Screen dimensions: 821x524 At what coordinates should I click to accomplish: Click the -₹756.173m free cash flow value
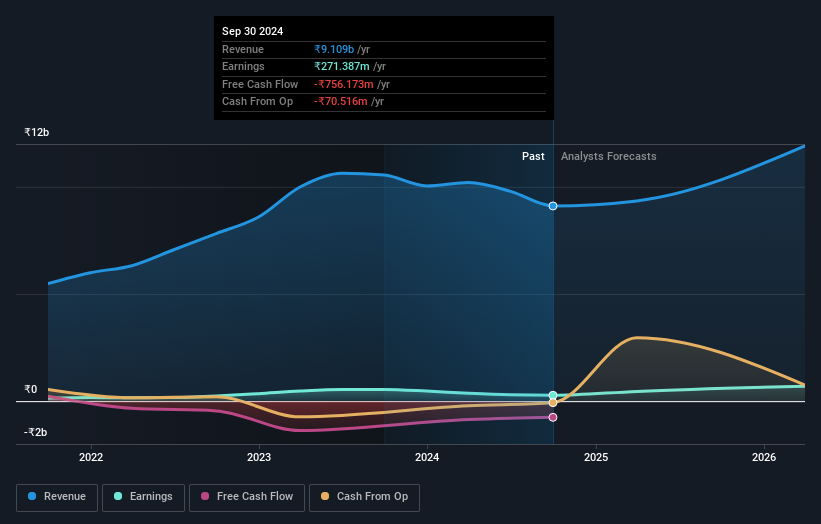(344, 84)
